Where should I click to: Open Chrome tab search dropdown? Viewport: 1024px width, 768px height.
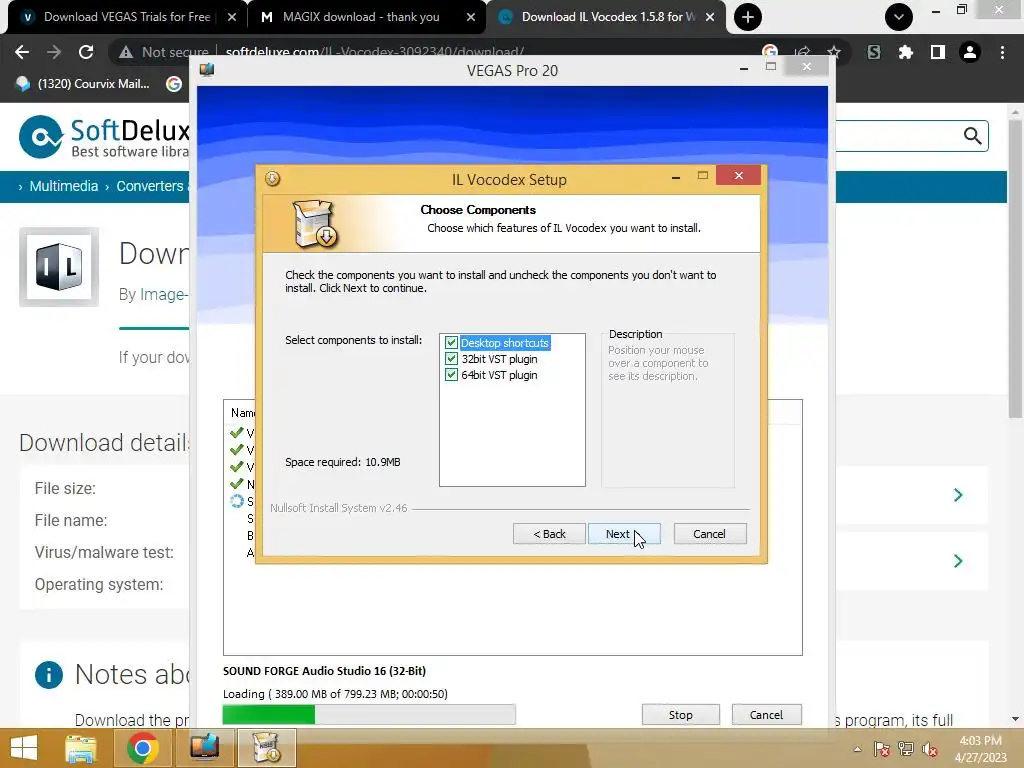(x=899, y=17)
